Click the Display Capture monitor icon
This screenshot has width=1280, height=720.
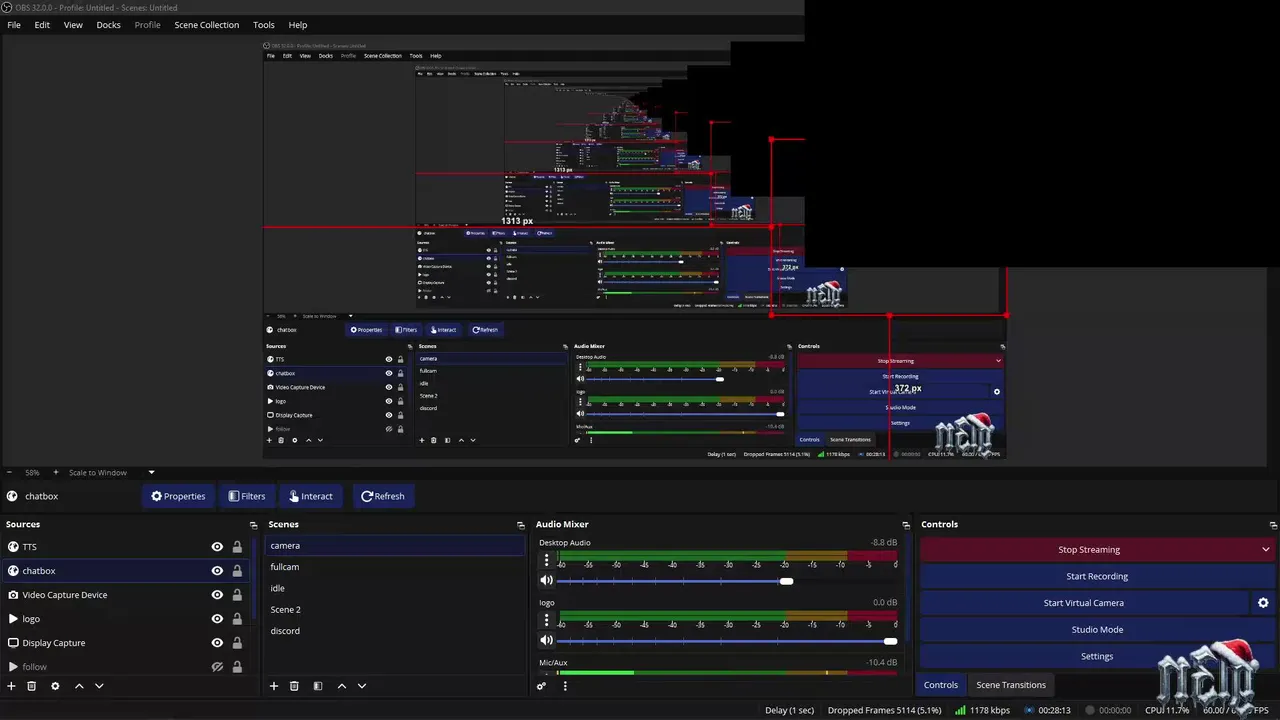pos(13,643)
